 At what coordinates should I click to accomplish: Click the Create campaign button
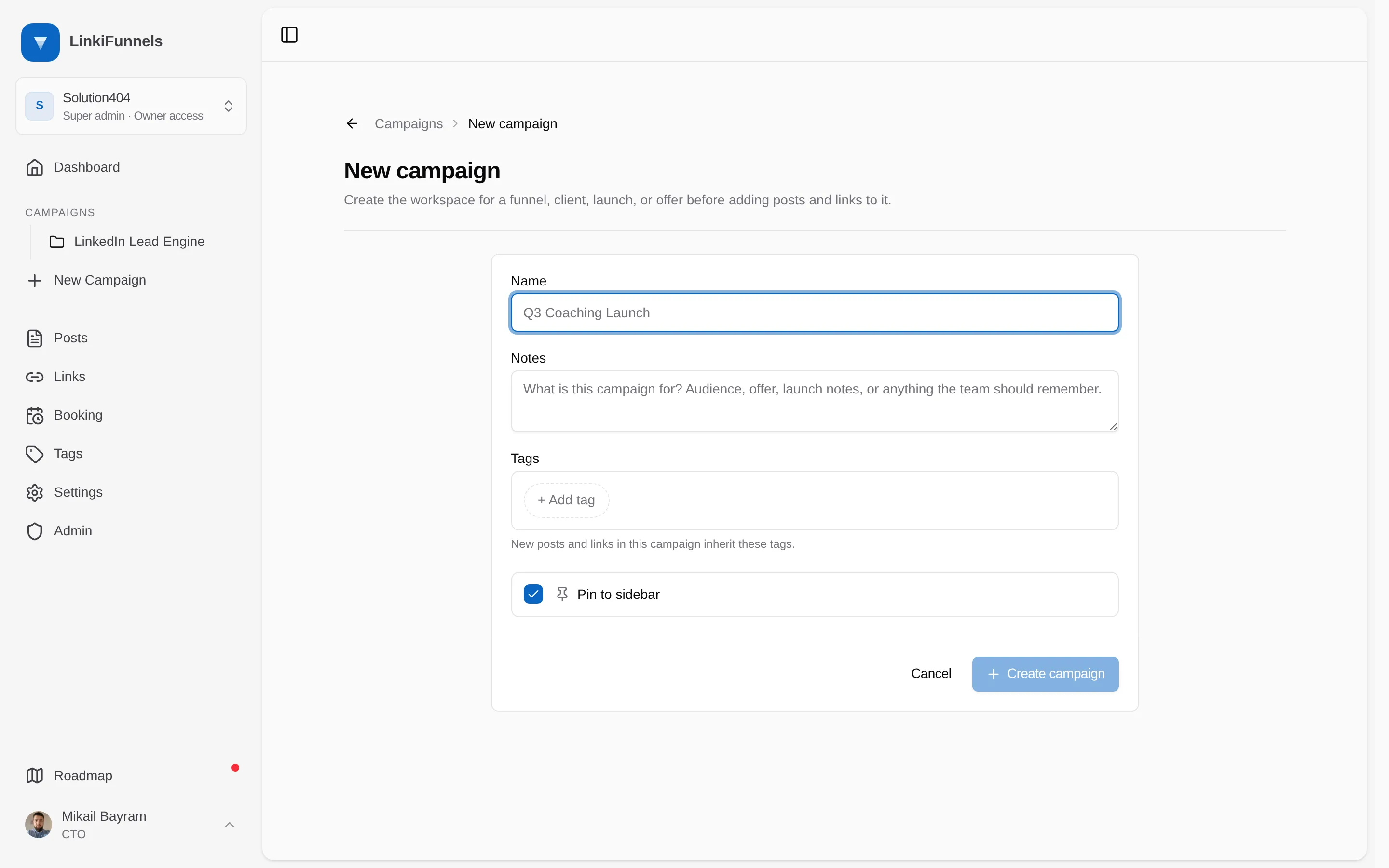click(x=1045, y=674)
